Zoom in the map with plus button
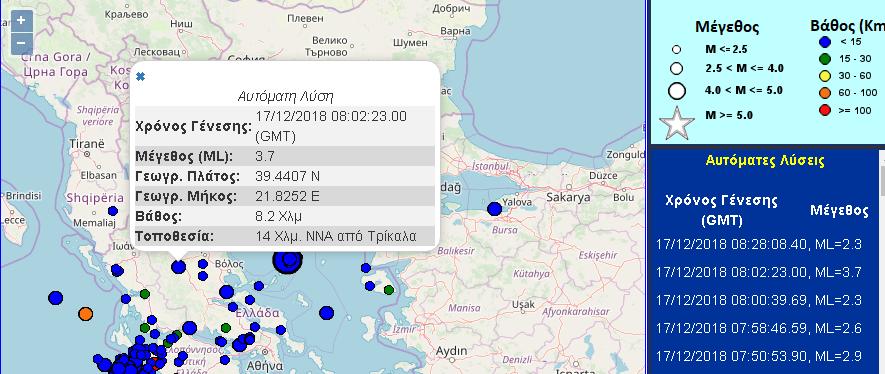Screen dimensions: 885x374 point(21,21)
